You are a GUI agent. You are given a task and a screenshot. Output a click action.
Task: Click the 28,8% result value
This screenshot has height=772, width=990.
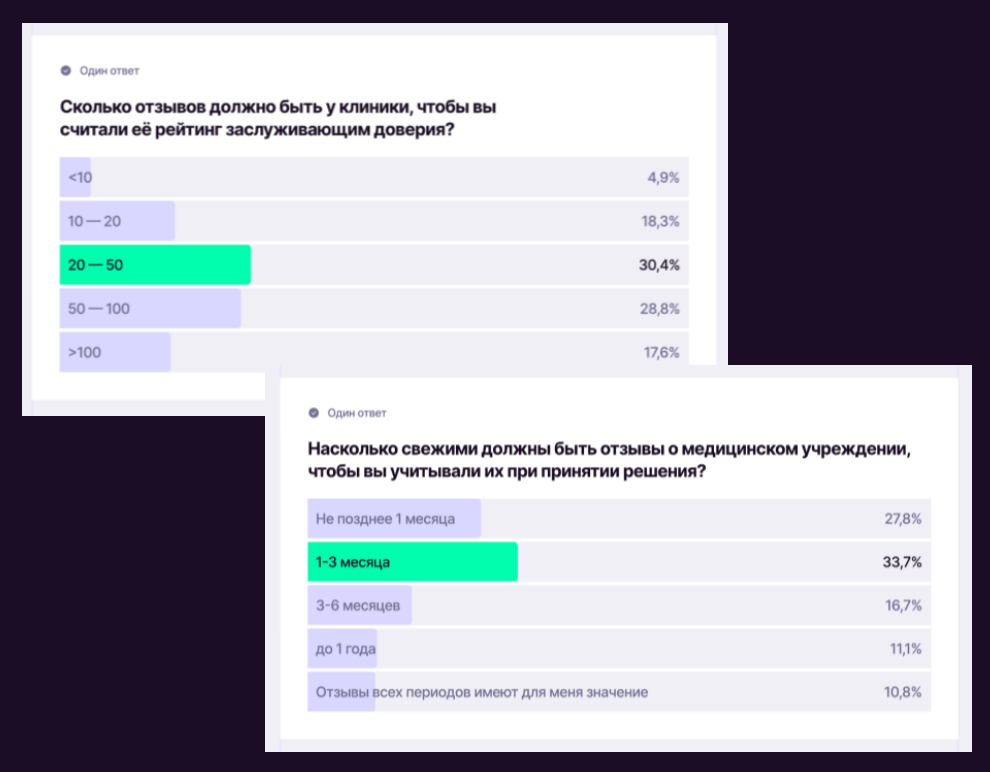tap(659, 309)
